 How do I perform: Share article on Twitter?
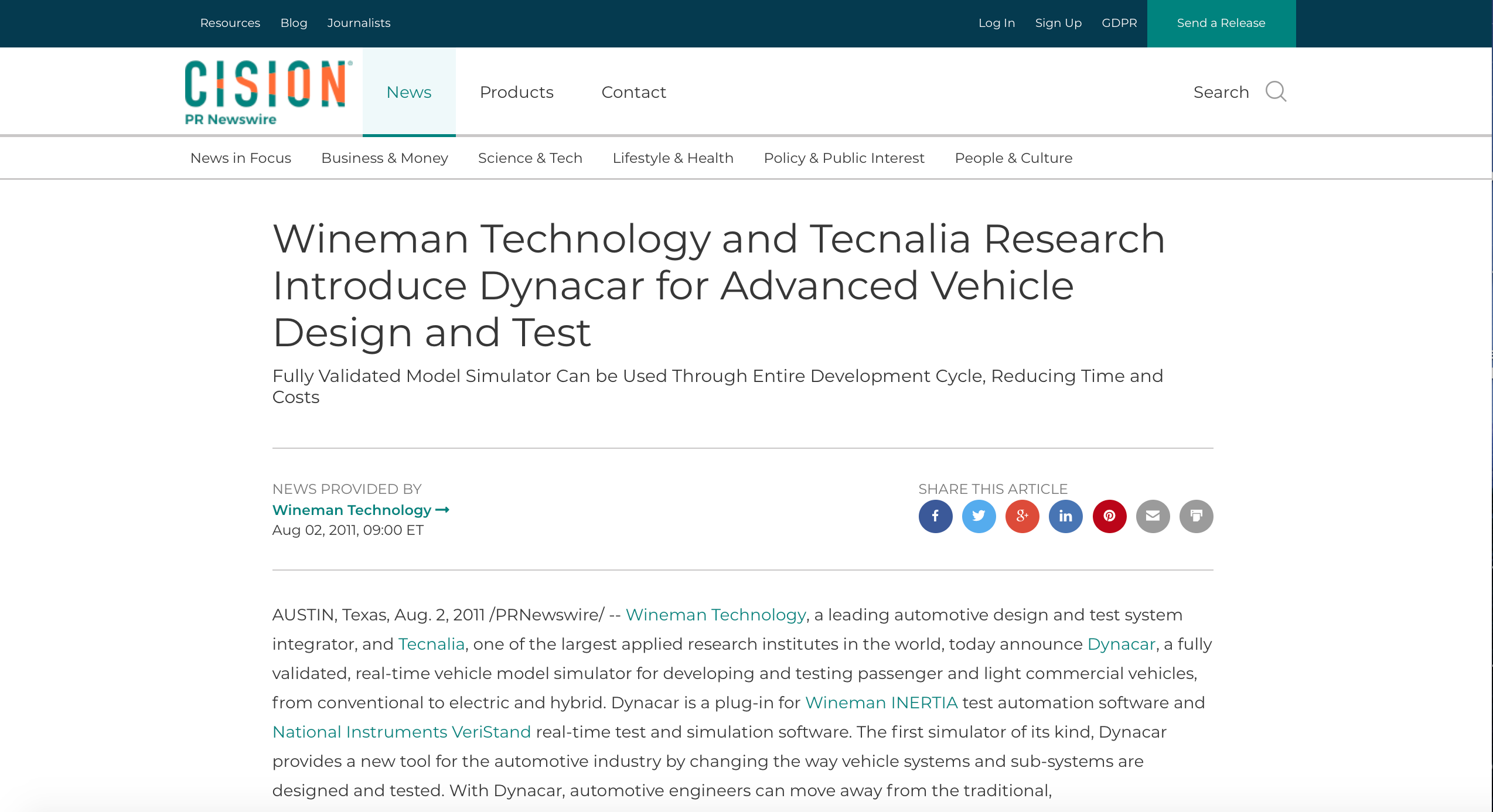coord(979,516)
